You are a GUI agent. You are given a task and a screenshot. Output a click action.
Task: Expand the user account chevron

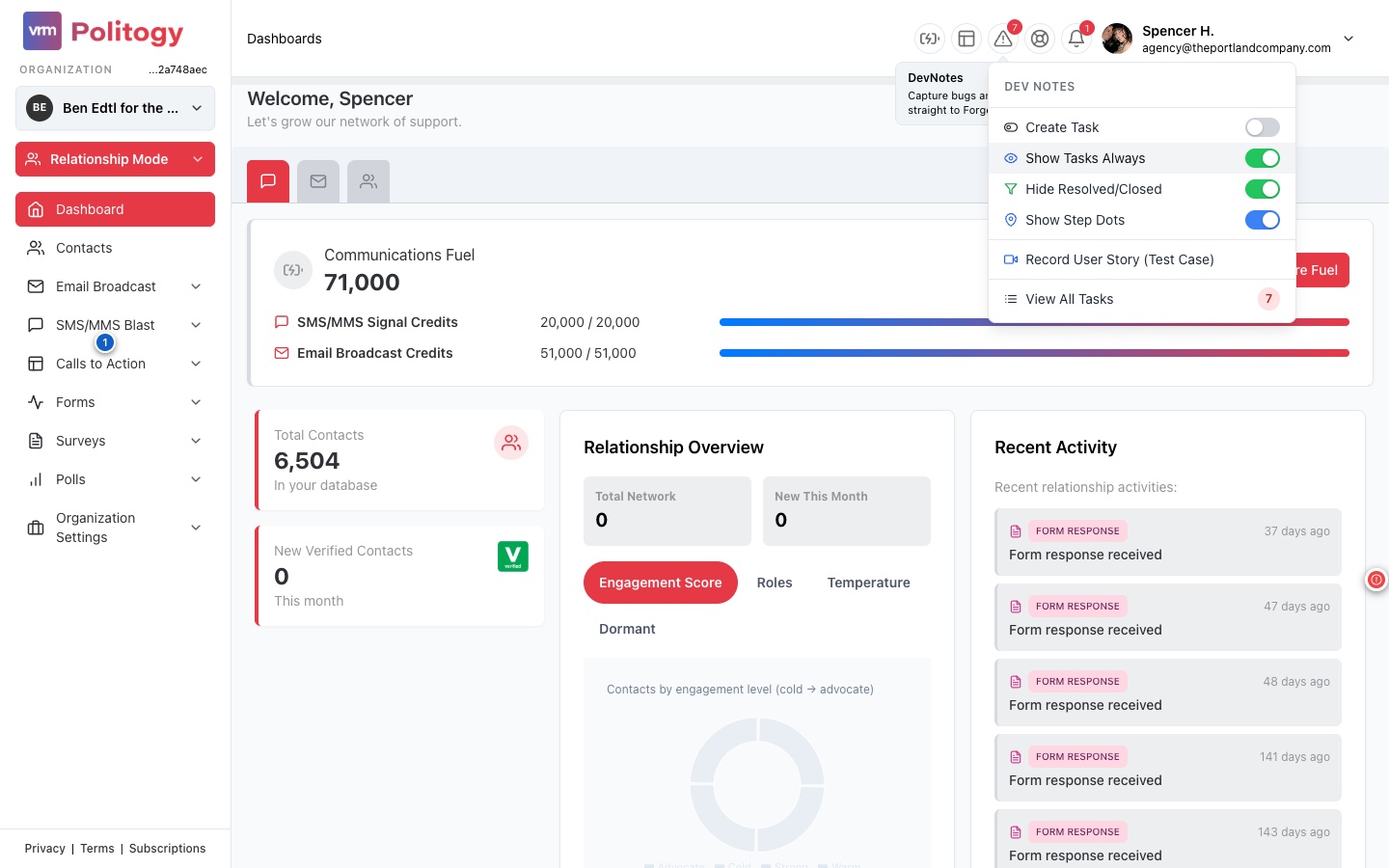click(x=1348, y=39)
